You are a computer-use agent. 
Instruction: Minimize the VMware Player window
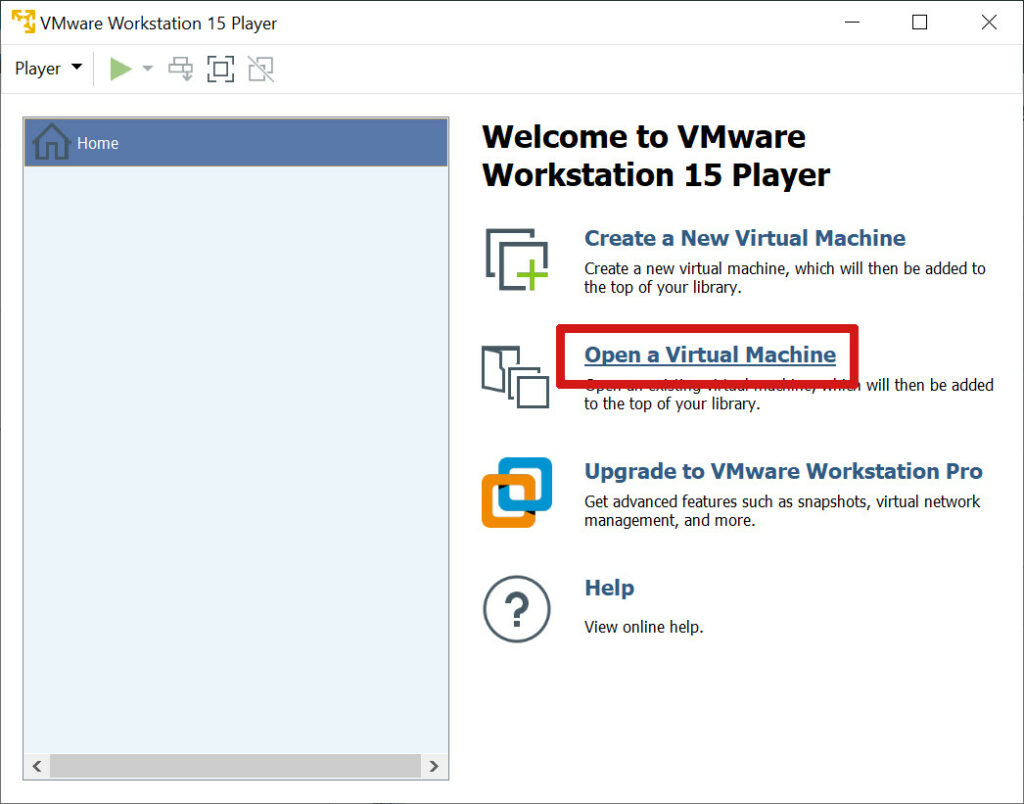point(852,22)
